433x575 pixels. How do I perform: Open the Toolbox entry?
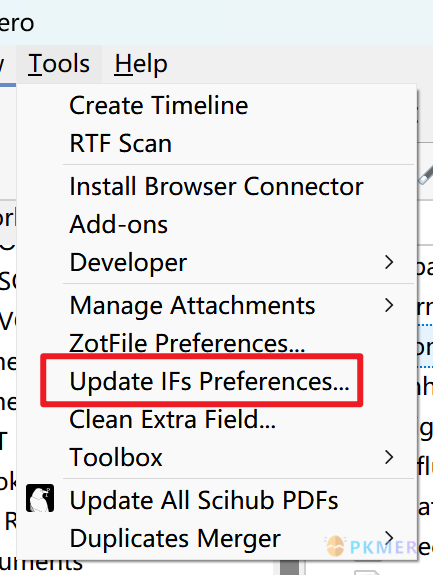coord(116,457)
